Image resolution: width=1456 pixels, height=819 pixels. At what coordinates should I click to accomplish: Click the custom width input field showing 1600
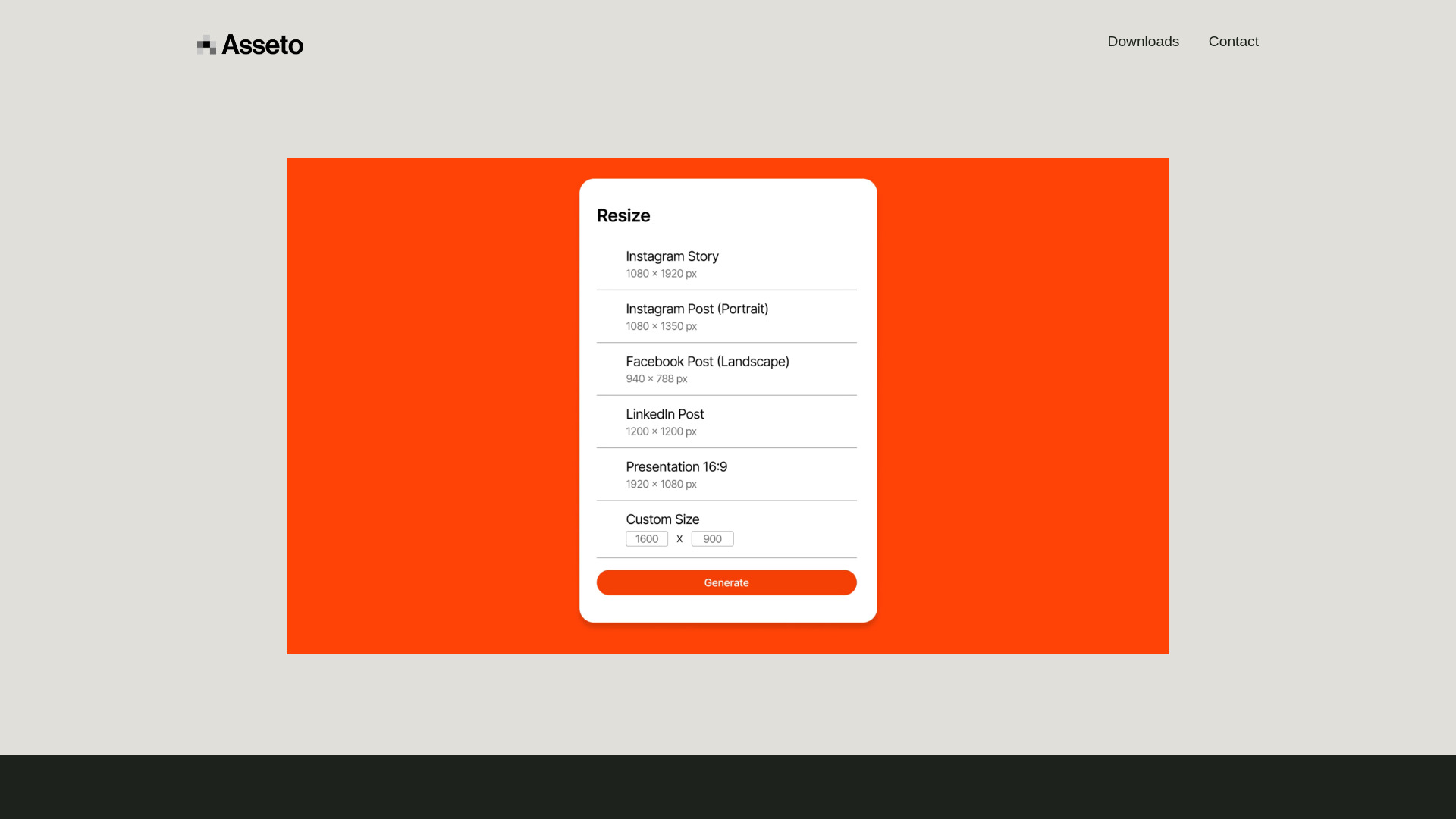click(x=646, y=538)
